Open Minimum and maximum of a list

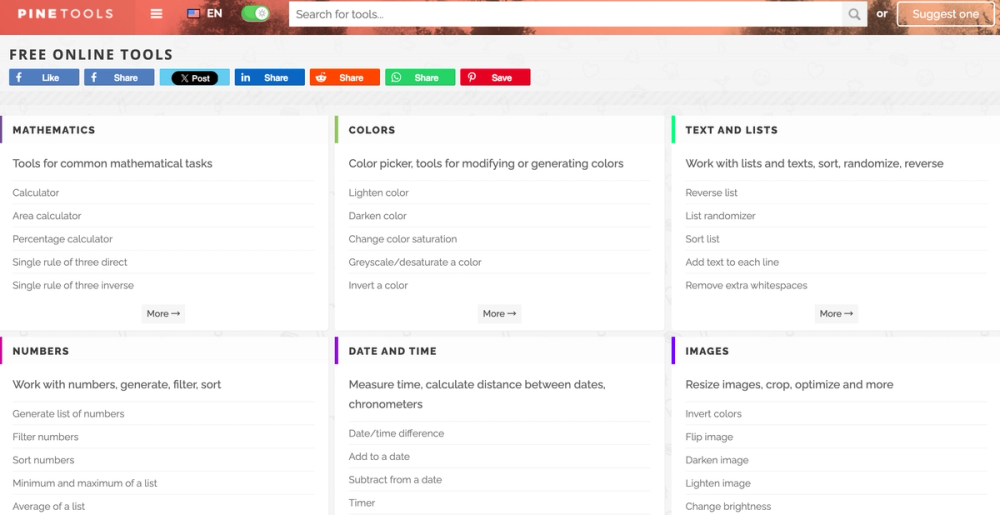point(85,483)
